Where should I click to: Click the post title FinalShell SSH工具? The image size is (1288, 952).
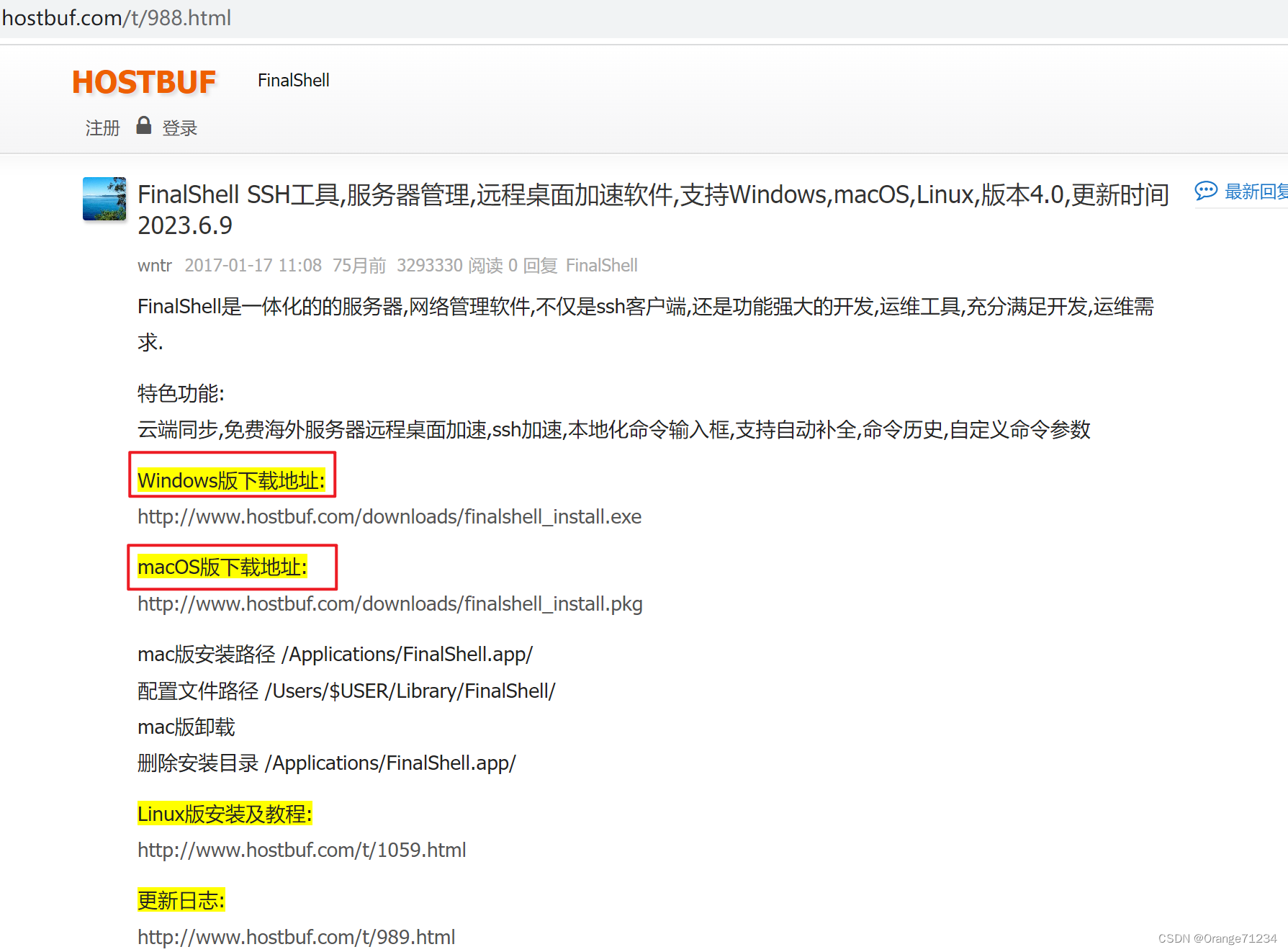click(653, 210)
